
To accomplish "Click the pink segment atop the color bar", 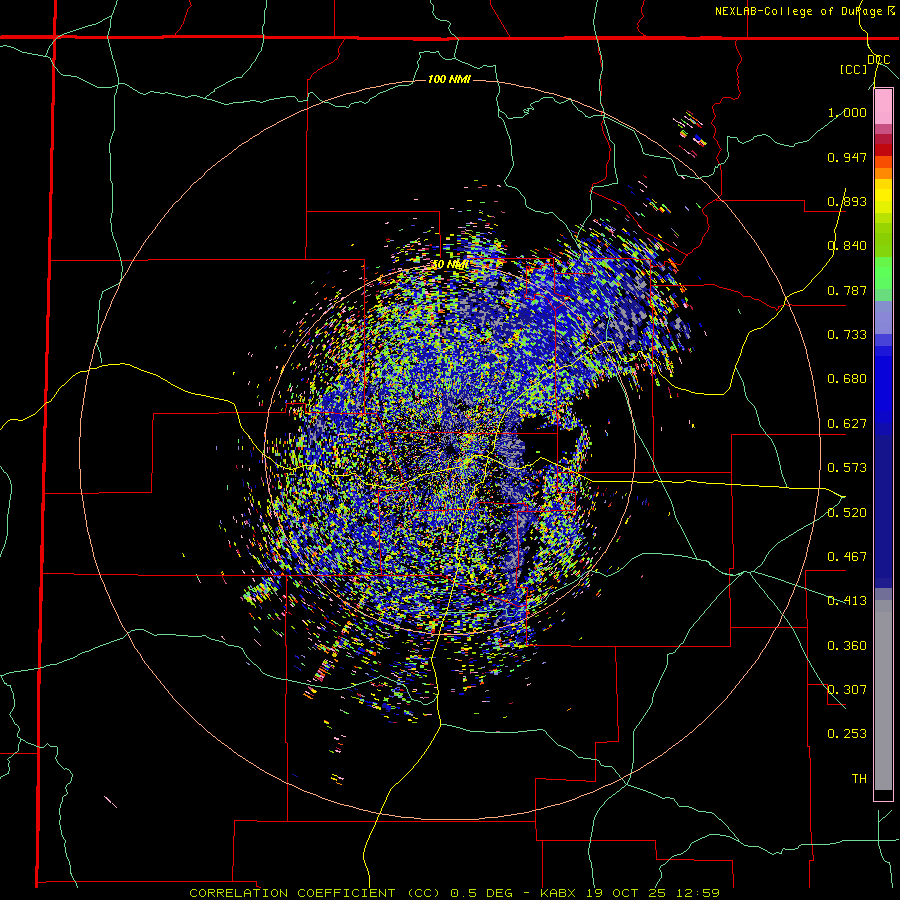I will pyautogui.click(x=883, y=107).
